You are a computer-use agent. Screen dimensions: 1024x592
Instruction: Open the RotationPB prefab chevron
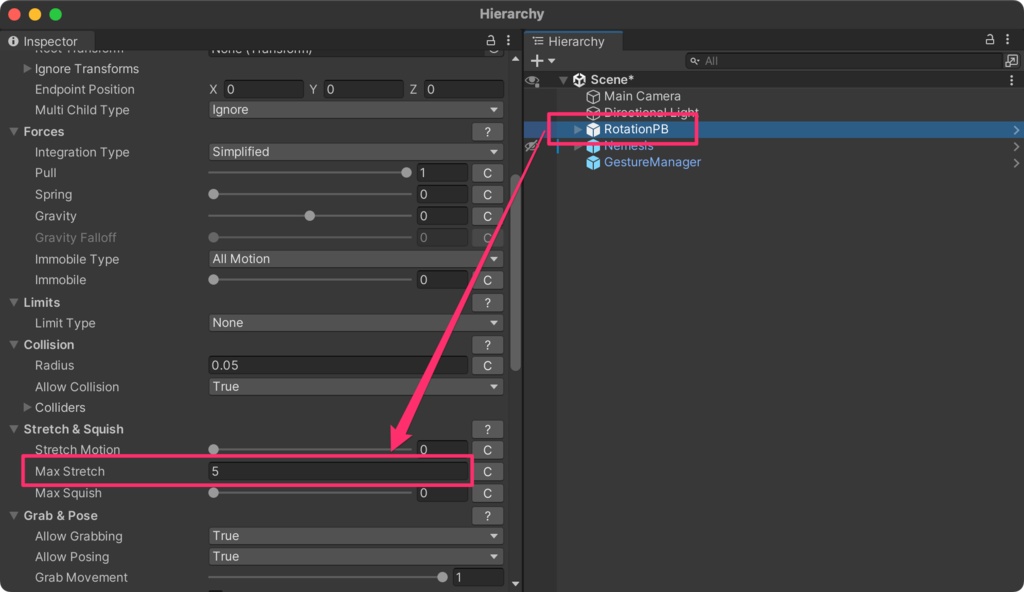tap(1016, 129)
